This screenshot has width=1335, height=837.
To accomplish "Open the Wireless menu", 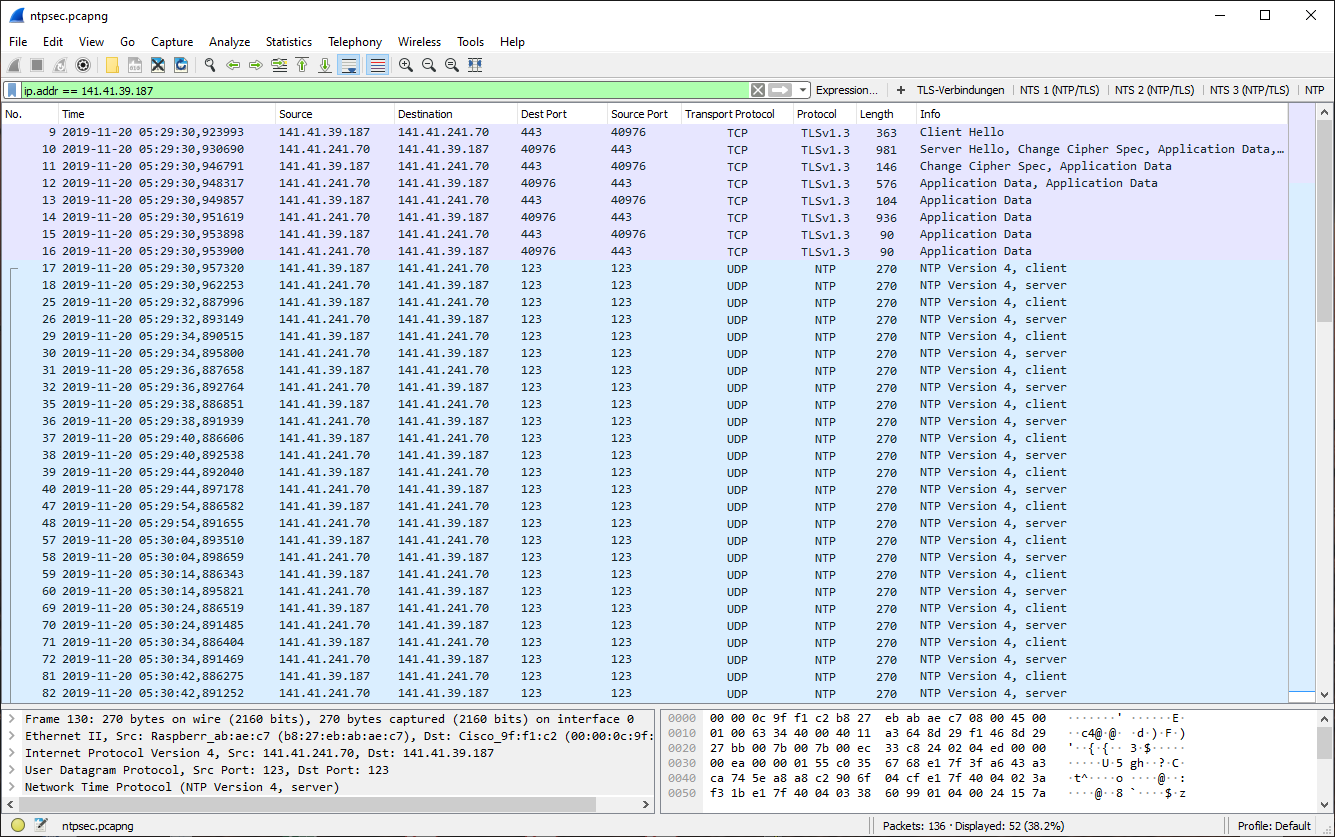I will pos(419,42).
